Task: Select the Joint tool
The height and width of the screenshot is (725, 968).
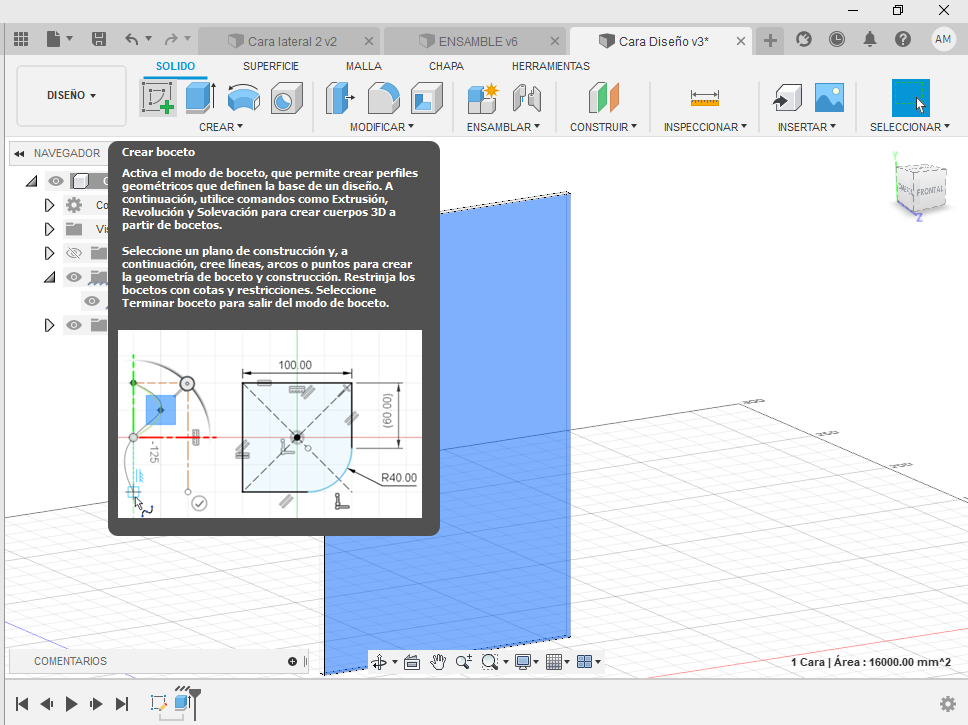Action: tap(527, 98)
